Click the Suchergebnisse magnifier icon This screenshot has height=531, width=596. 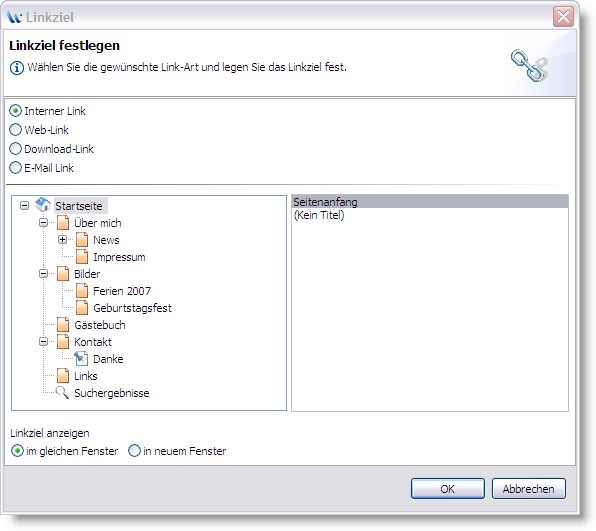[62, 393]
